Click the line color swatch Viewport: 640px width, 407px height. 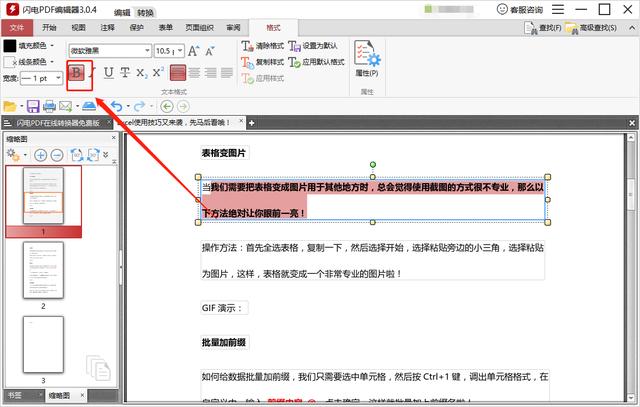pyautogui.click(x=10, y=62)
